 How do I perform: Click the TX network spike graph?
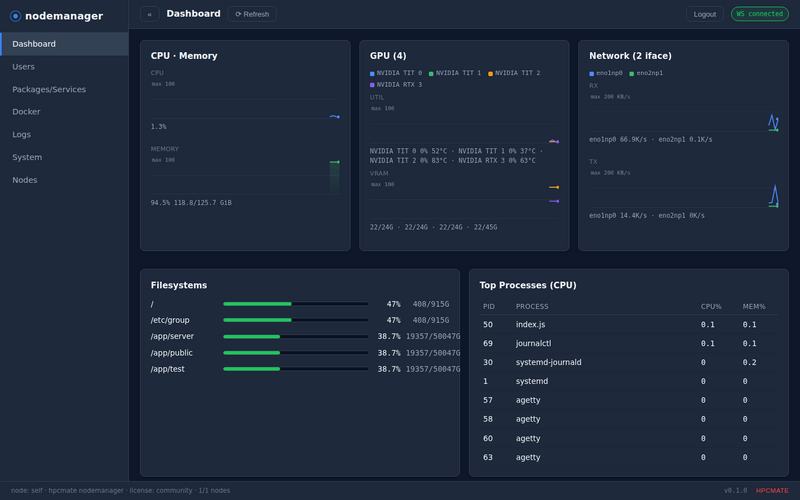tap(773, 196)
